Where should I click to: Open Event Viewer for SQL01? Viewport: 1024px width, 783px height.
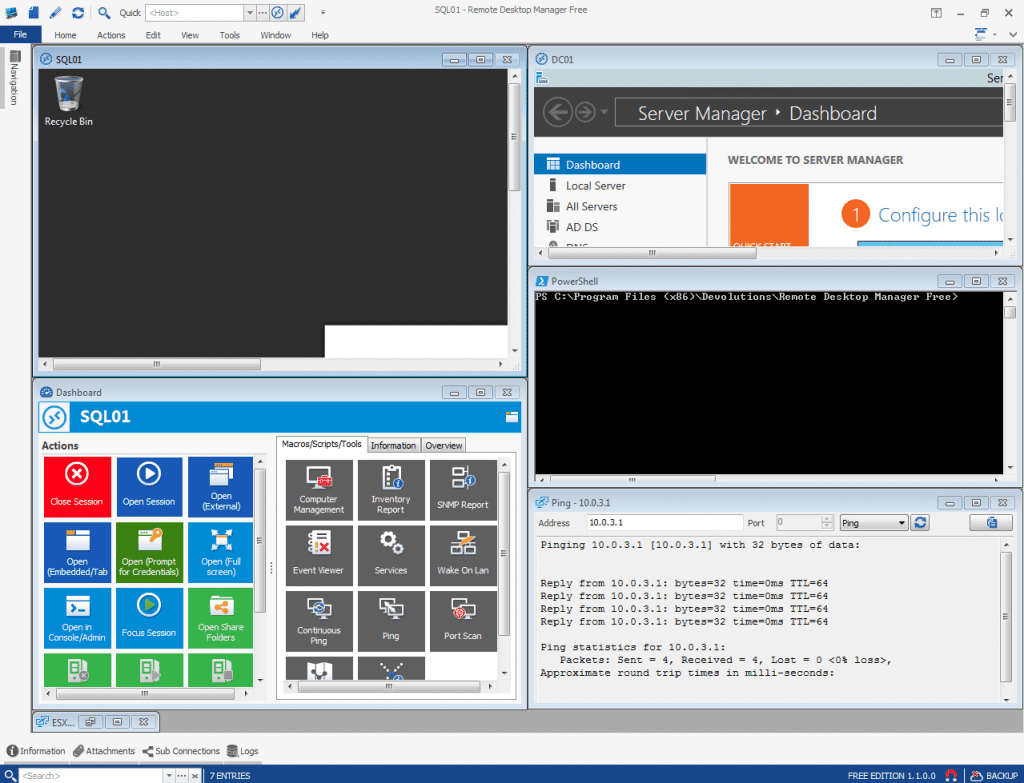tap(319, 555)
